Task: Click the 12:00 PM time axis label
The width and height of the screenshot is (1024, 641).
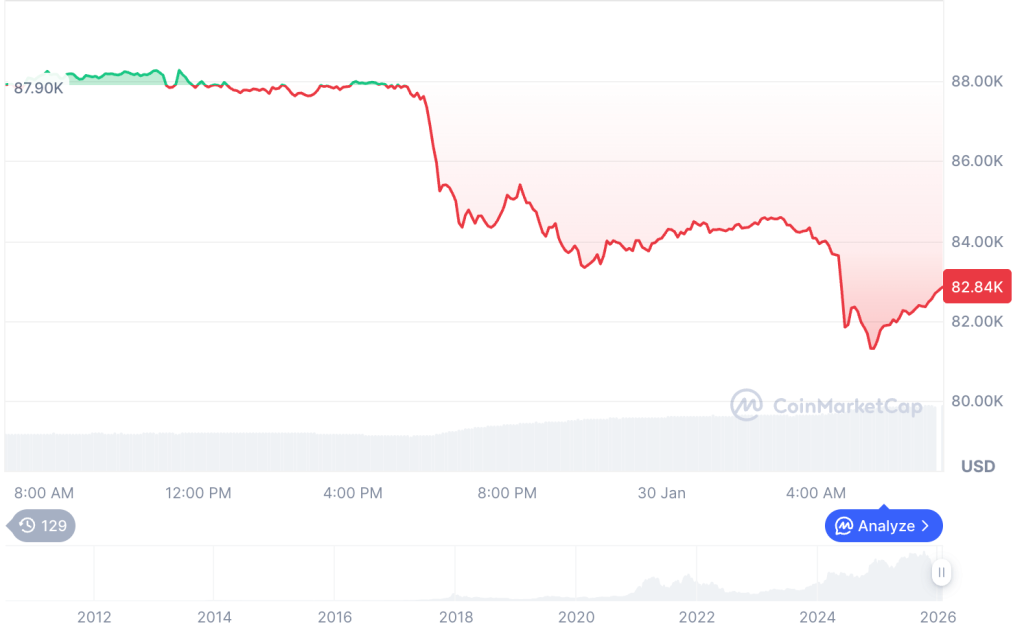Action: pos(196,493)
